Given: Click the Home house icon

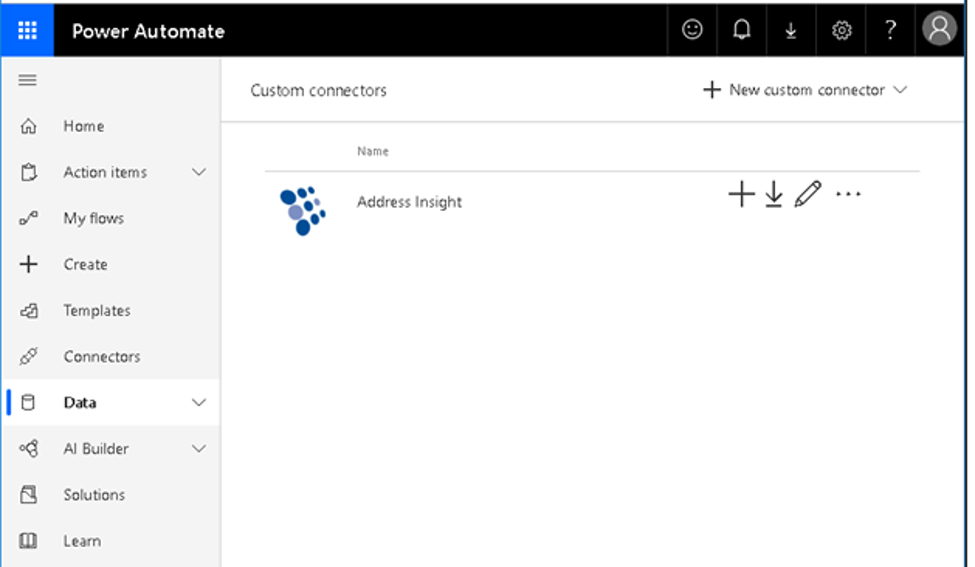Looking at the screenshot, I should click(29, 126).
